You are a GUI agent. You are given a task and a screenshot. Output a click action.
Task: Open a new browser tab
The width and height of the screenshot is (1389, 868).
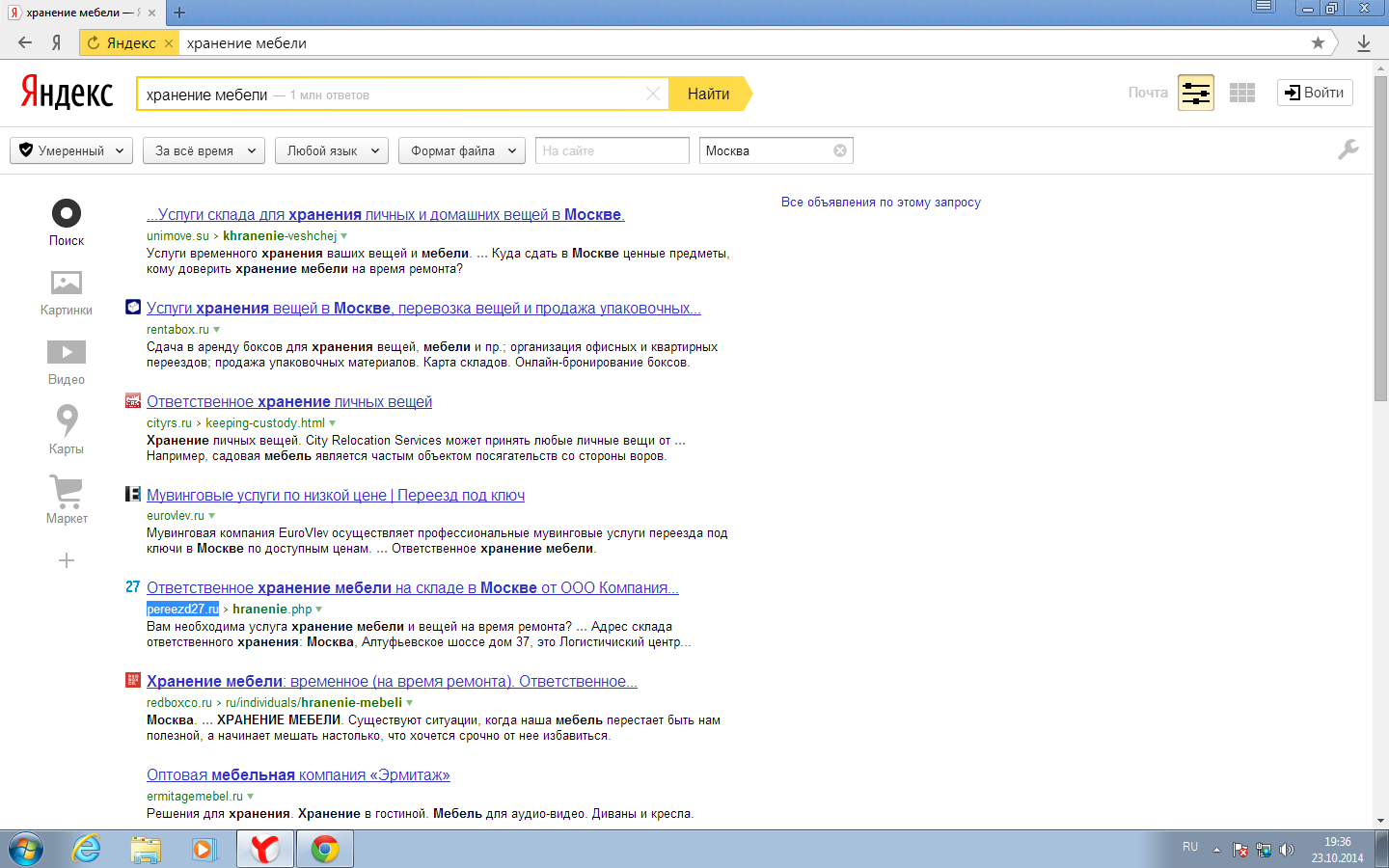pos(178,13)
